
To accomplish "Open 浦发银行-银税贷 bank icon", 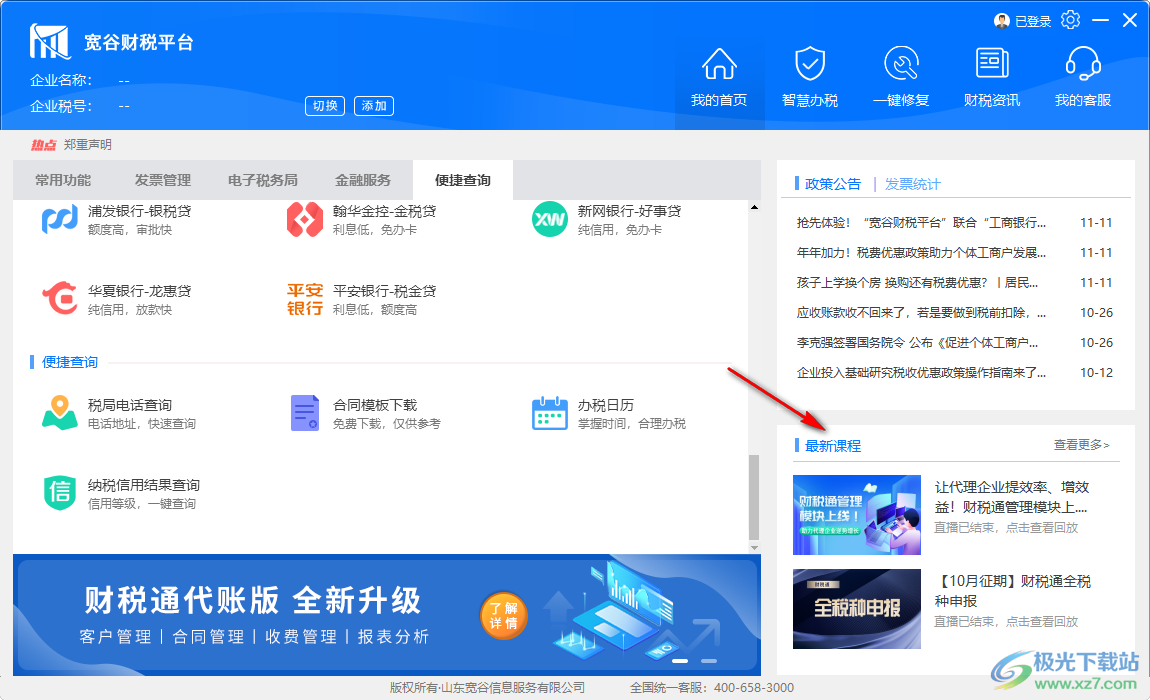I will pyautogui.click(x=59, y=219).
